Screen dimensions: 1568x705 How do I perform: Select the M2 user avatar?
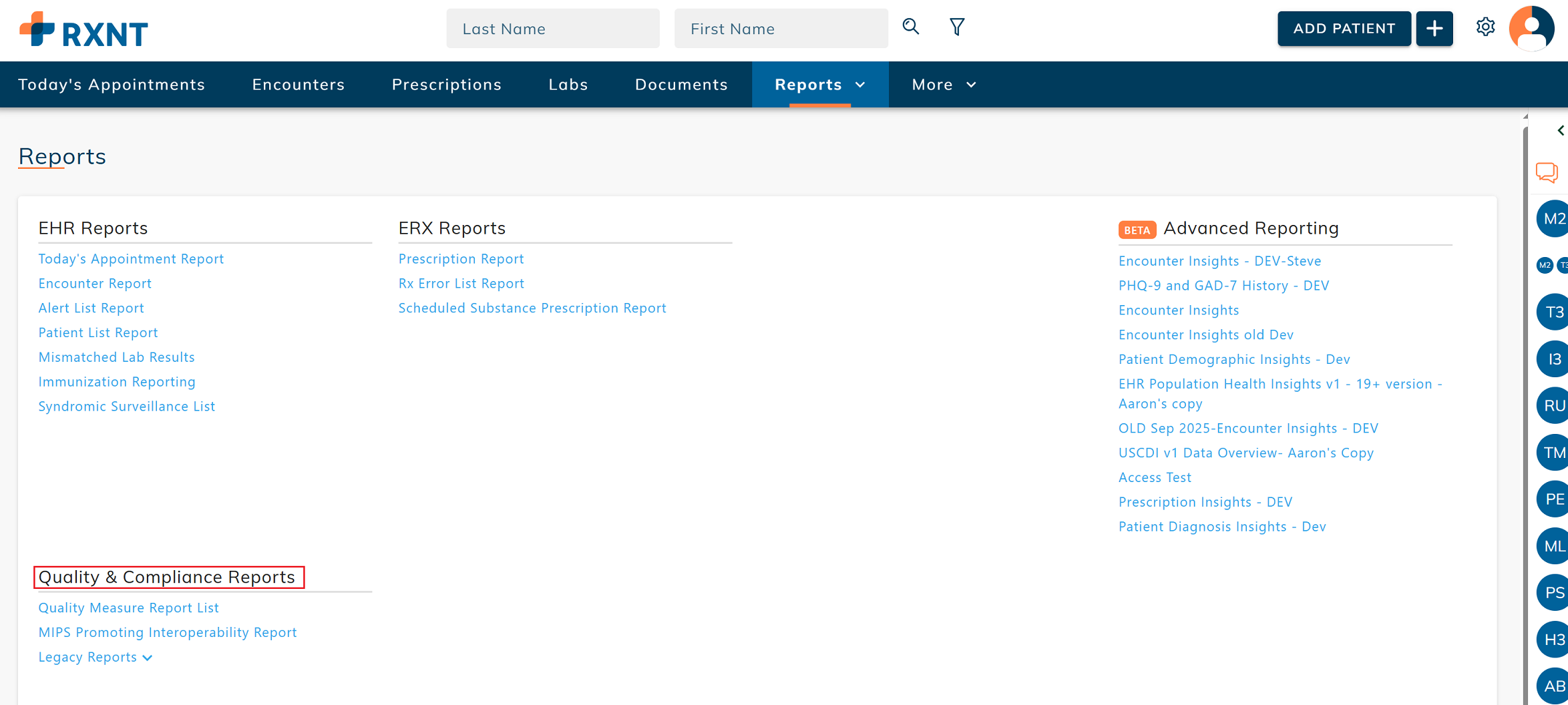1553,219
